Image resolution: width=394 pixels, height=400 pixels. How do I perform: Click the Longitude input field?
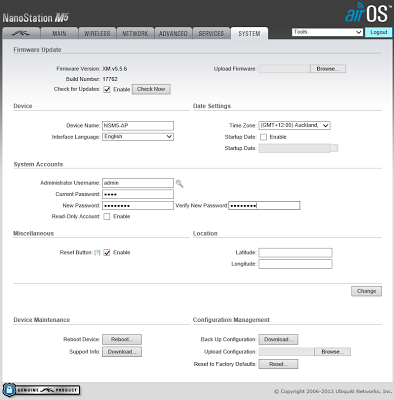[x=295, y=264]
